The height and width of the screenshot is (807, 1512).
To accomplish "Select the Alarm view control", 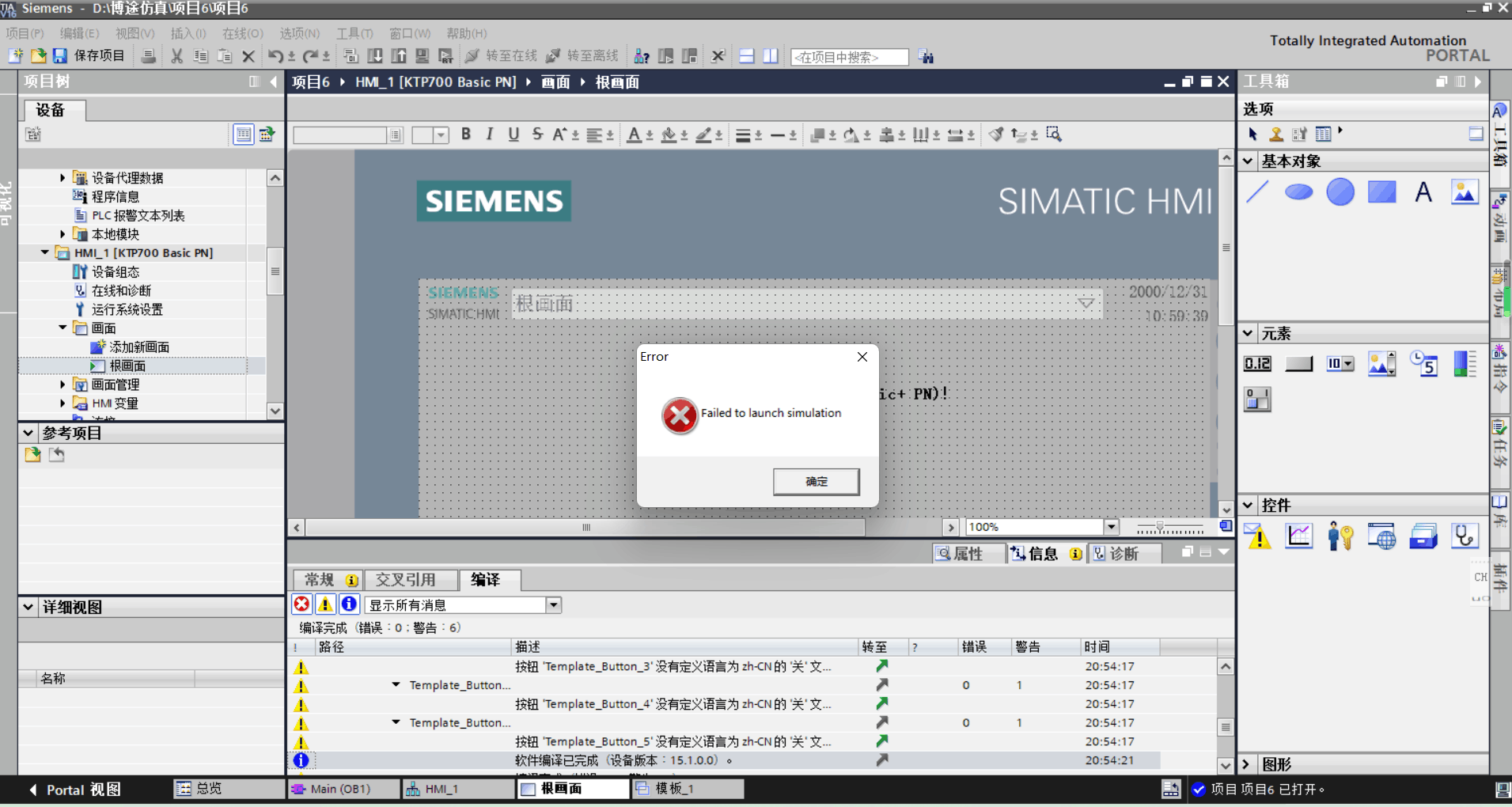I will [x=1257, y=536].
